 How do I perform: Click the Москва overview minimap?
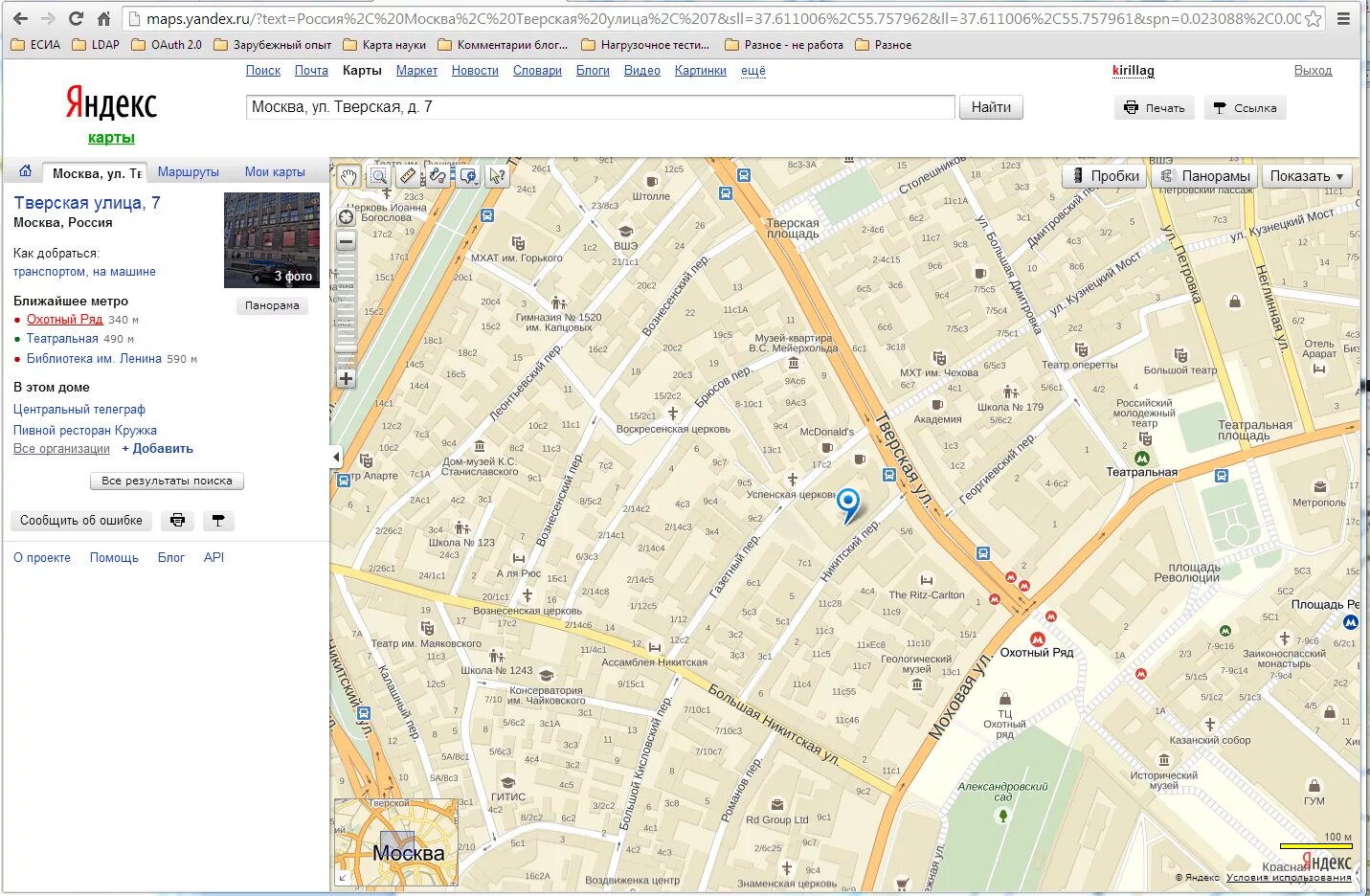pos(395,841)
